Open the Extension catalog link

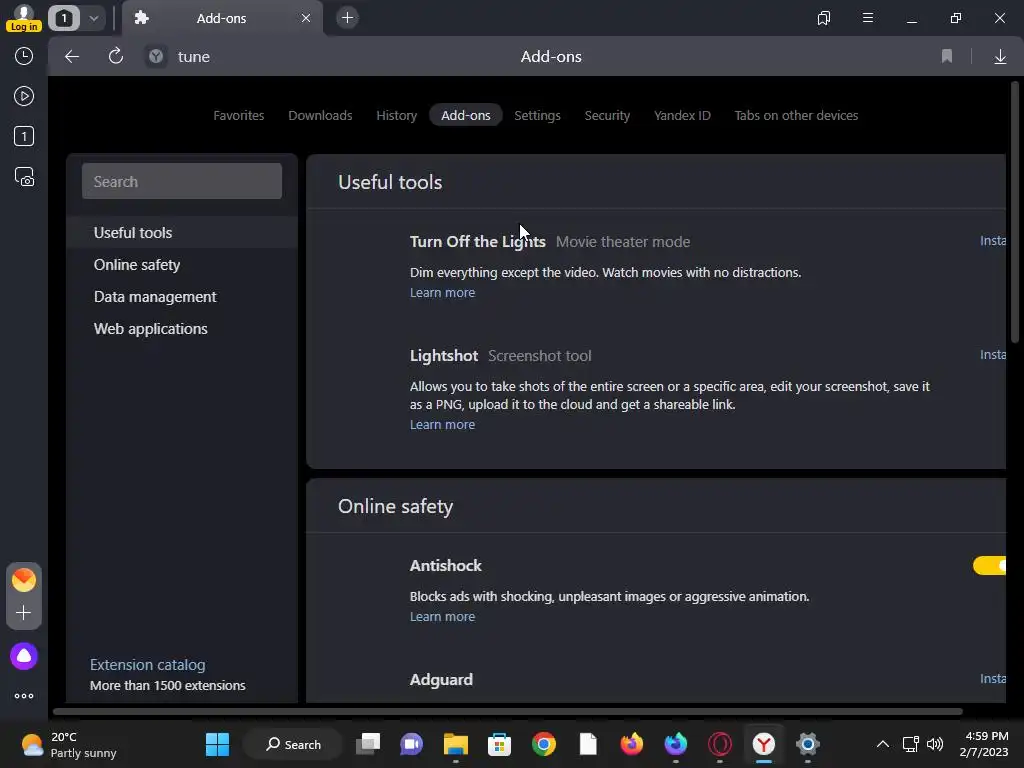(x=148, y=665)
